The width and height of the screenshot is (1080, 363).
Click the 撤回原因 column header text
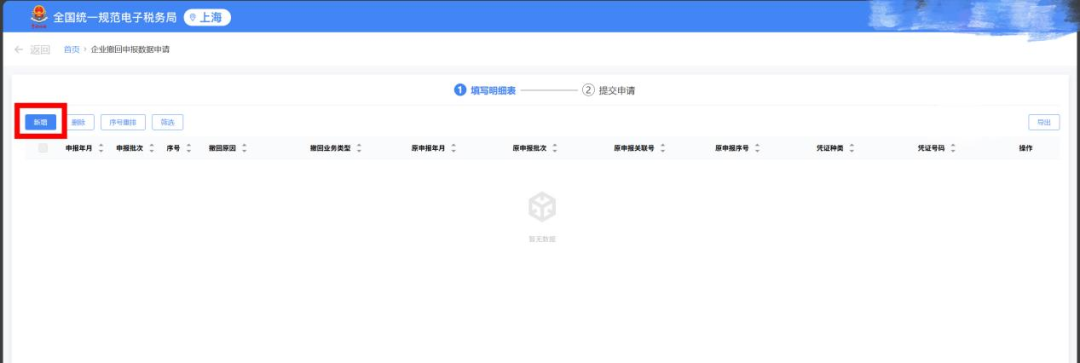pyautogui.click(x=222, y=148)
